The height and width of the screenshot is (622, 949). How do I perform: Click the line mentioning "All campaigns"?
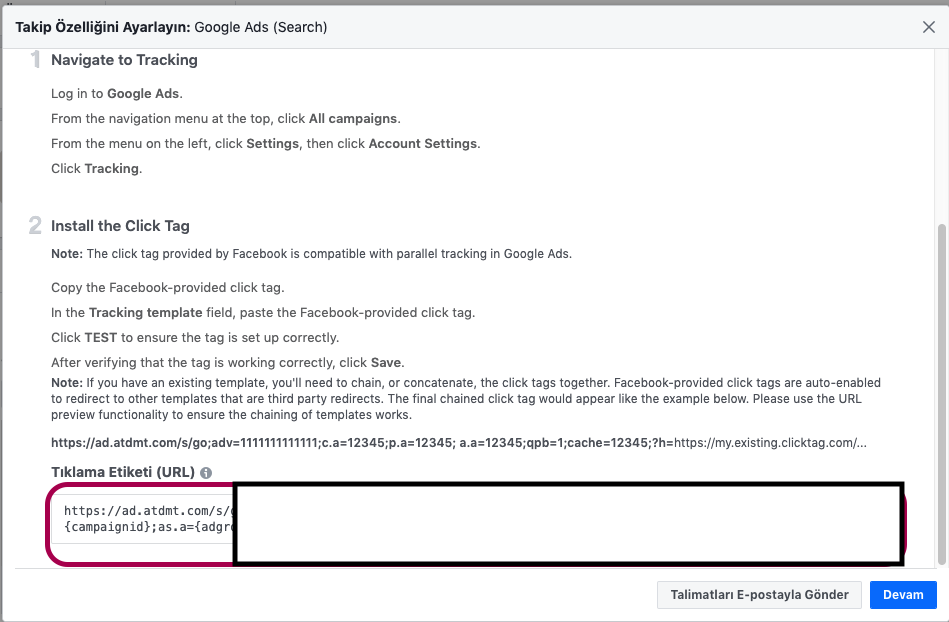point(226,119)
